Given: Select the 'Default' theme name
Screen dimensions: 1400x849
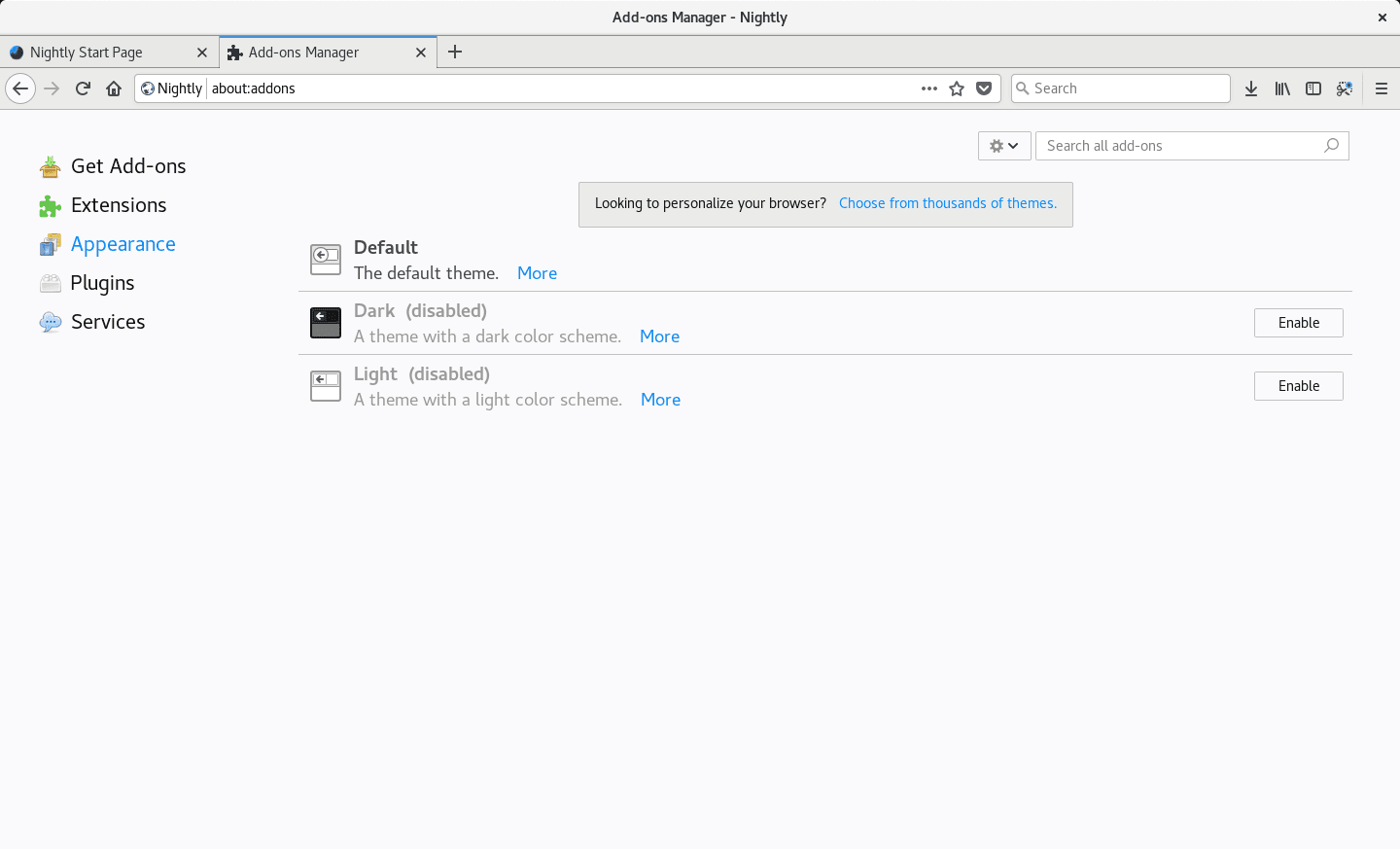Looking at the screenshot, I should pyautogui.click(x=386, y=247).
